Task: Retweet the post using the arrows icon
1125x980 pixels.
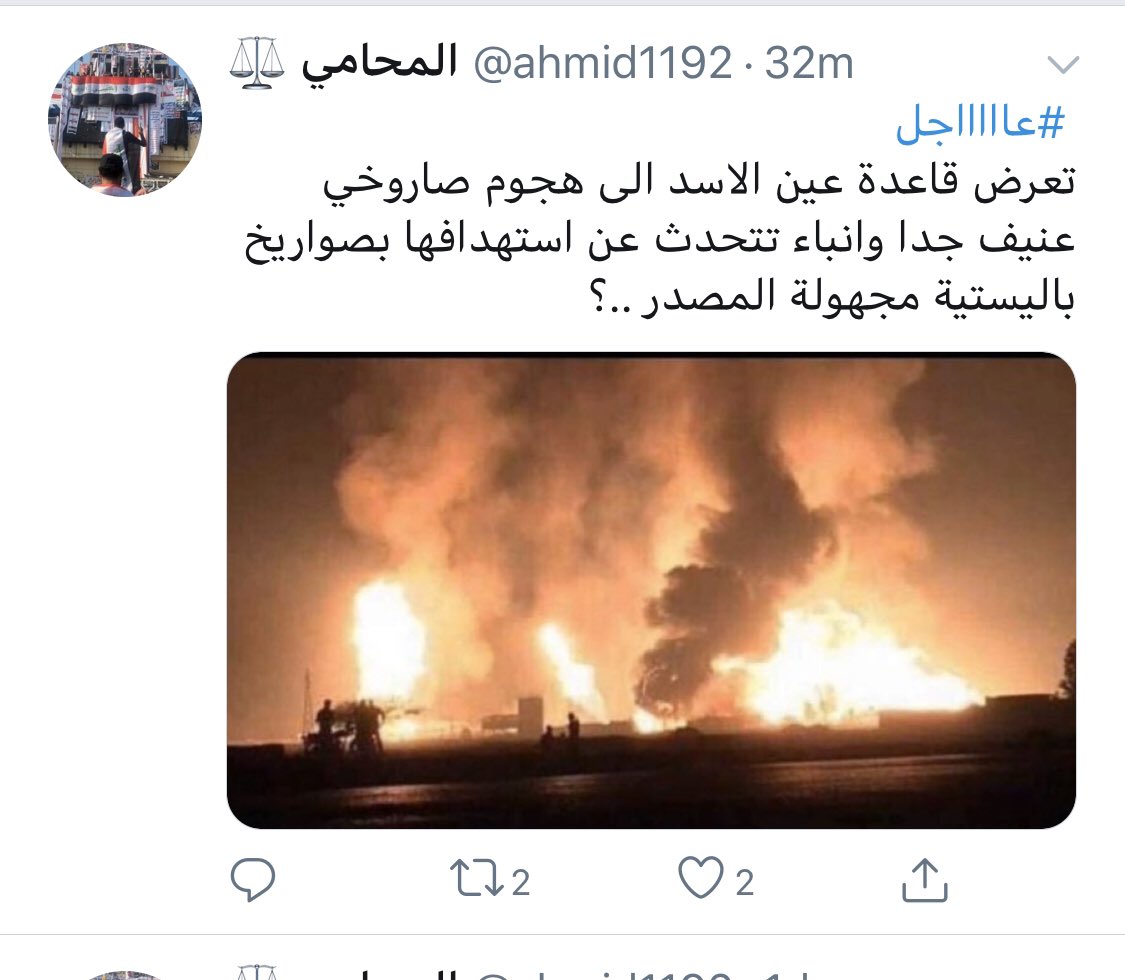Action: point(476,880)
